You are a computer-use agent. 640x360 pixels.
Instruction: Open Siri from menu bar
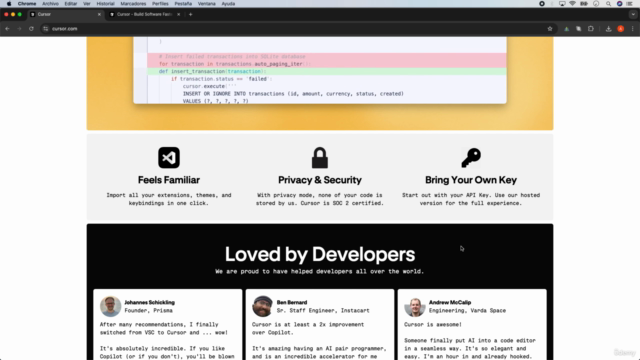click(x=619, y=4)
